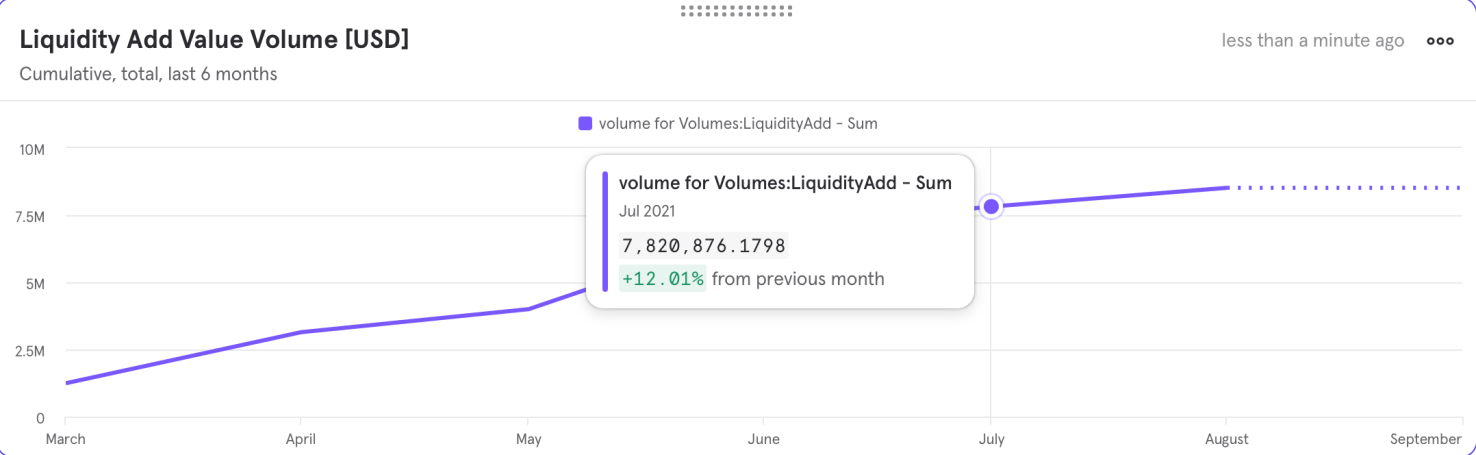Select the subtitle 'Cumulative, total, last 6 months'
Viewport: 1476px width, 455px height.
(148, 74)
